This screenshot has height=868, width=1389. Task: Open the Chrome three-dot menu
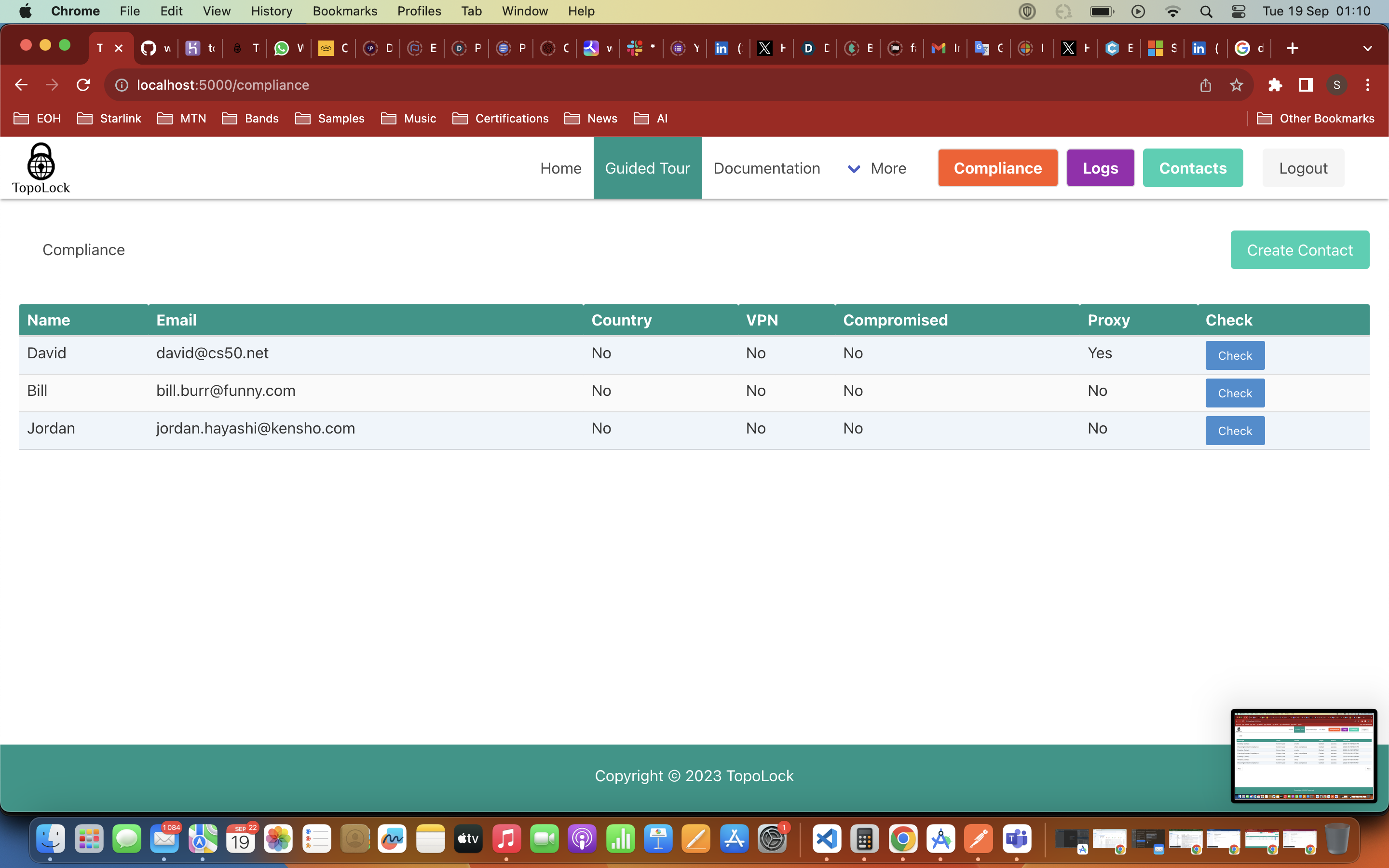1368,85
